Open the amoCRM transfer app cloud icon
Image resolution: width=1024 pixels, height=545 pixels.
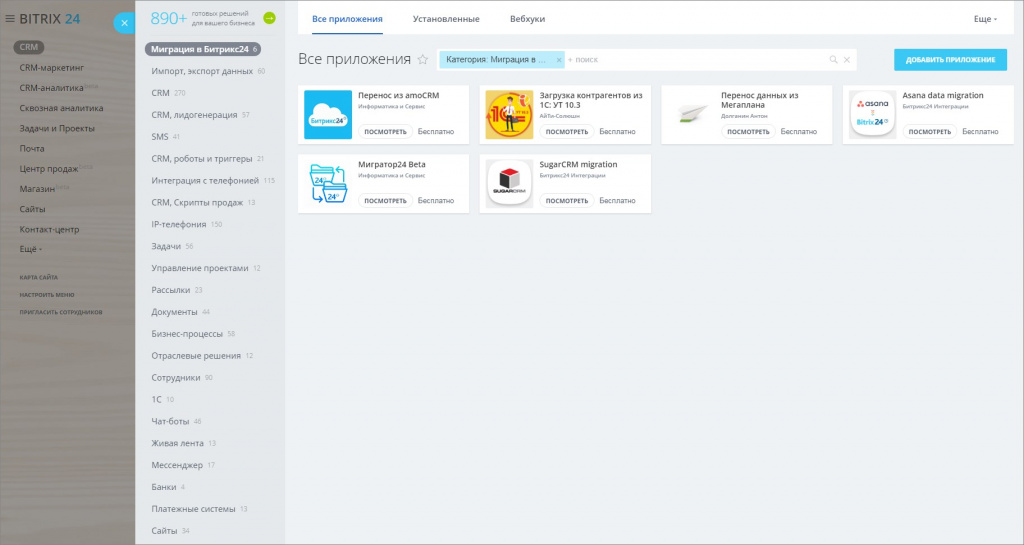coord(328,115)
